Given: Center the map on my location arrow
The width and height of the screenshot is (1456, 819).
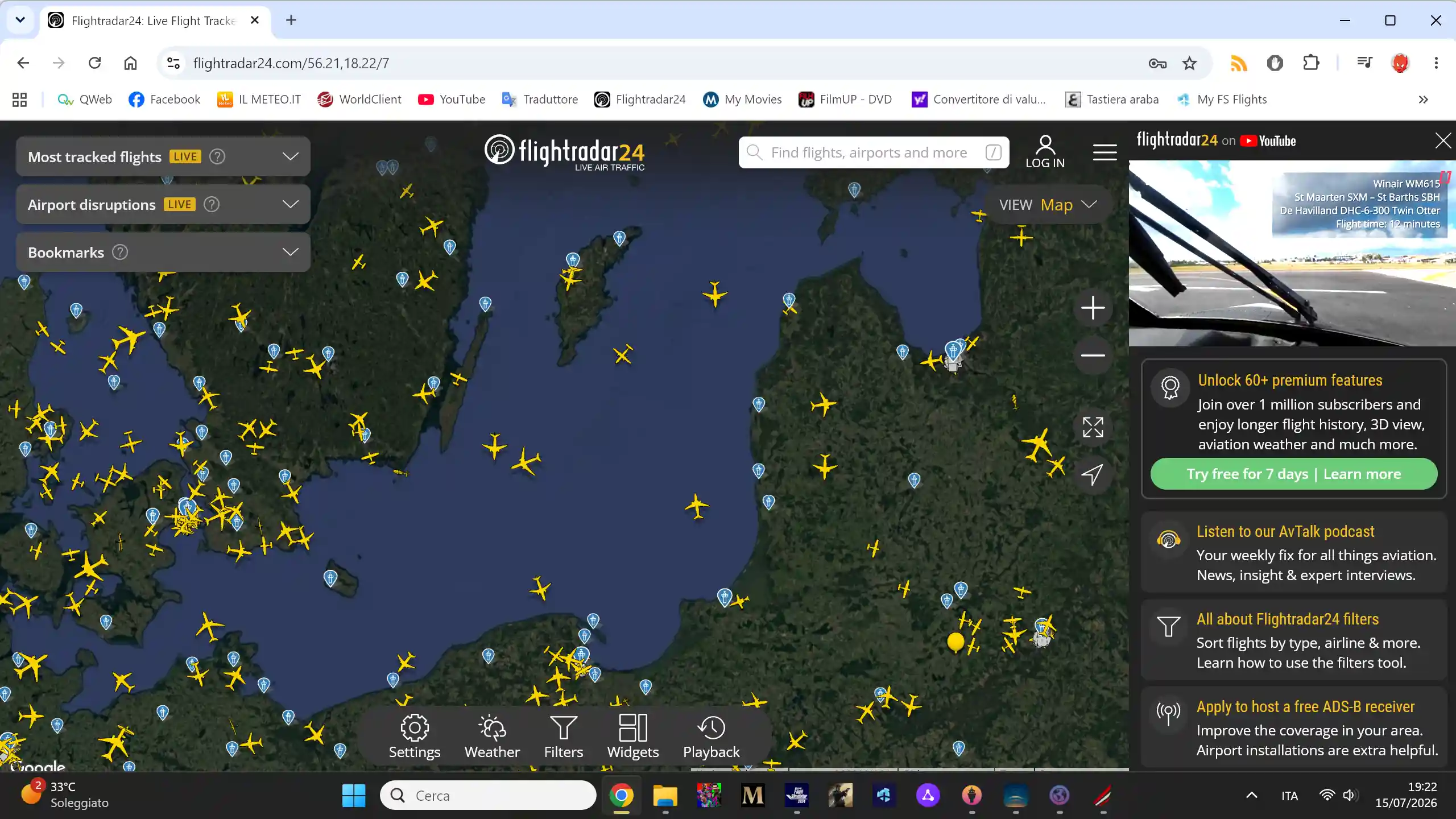Looking at the screenshot, I should pyautogui.click(x=1093, y=474).
